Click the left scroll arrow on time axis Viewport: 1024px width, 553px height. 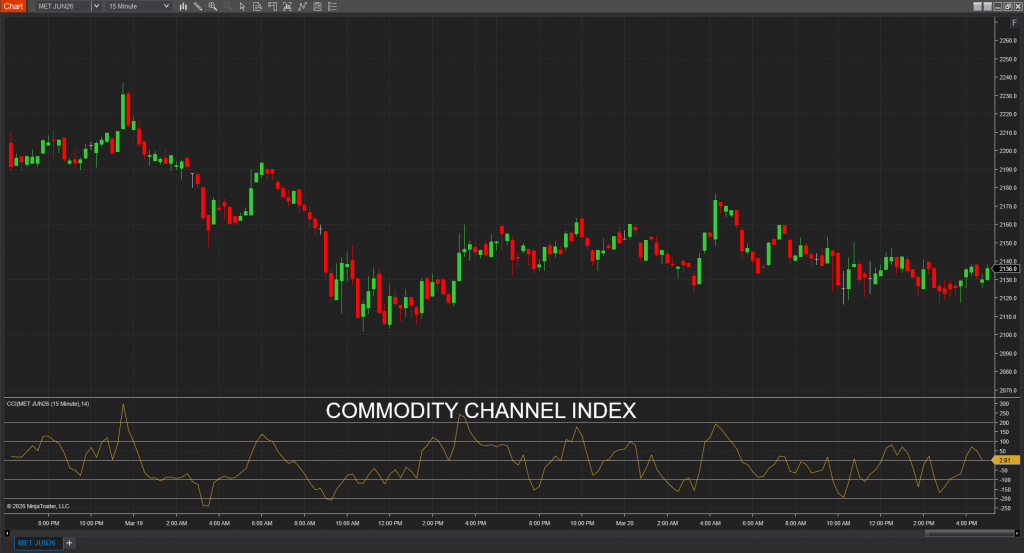(7, 532)
